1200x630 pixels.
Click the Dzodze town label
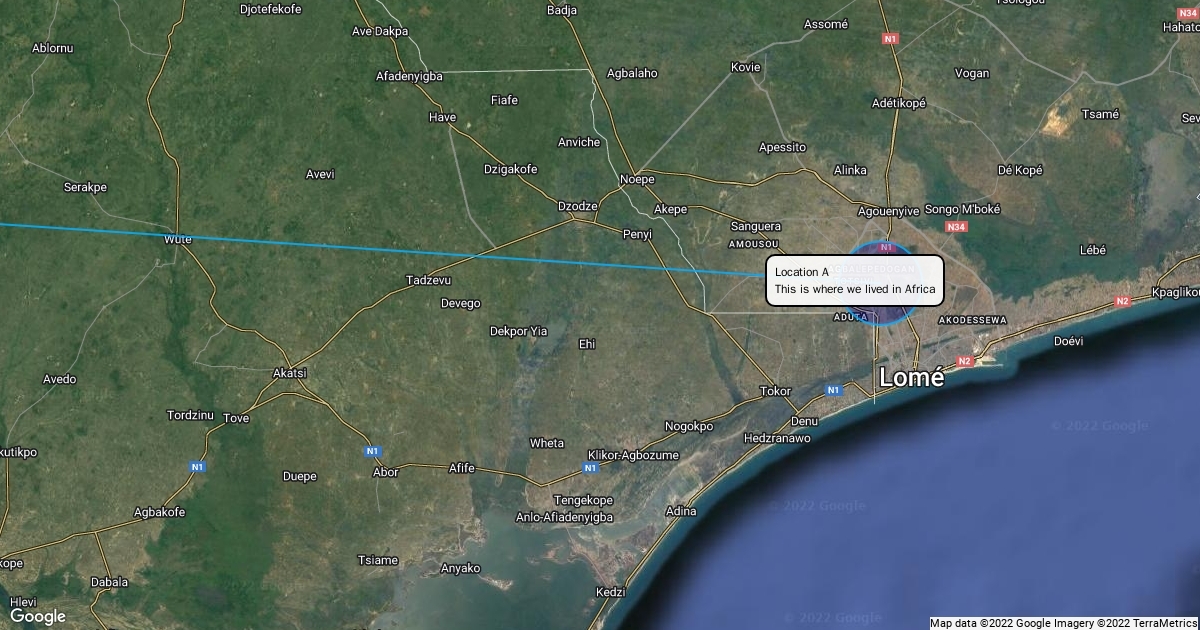click(x=577, y=207)
